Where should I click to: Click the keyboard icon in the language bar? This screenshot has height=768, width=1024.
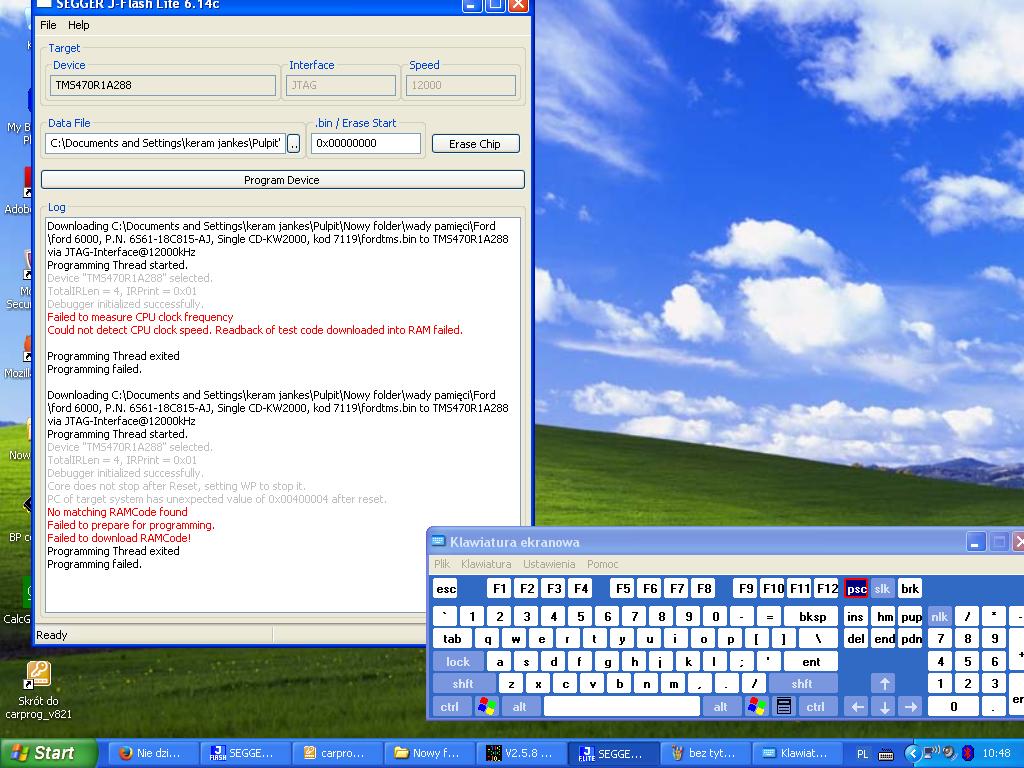[x=886, y=754]
